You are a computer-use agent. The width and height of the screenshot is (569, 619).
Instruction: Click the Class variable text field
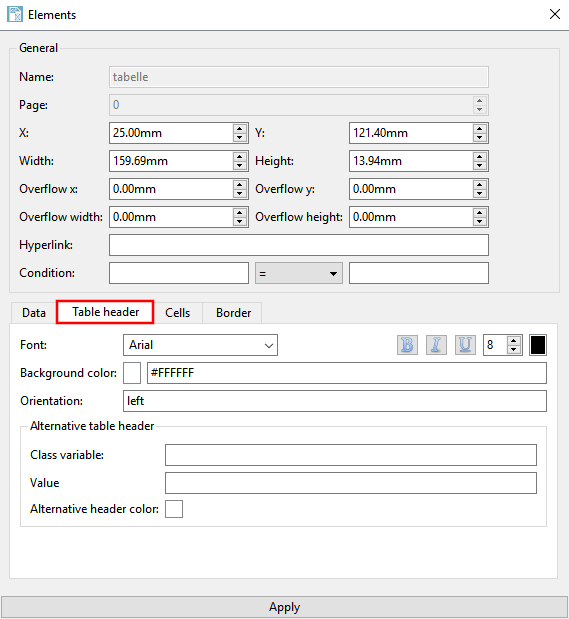[x=351, y=455]
